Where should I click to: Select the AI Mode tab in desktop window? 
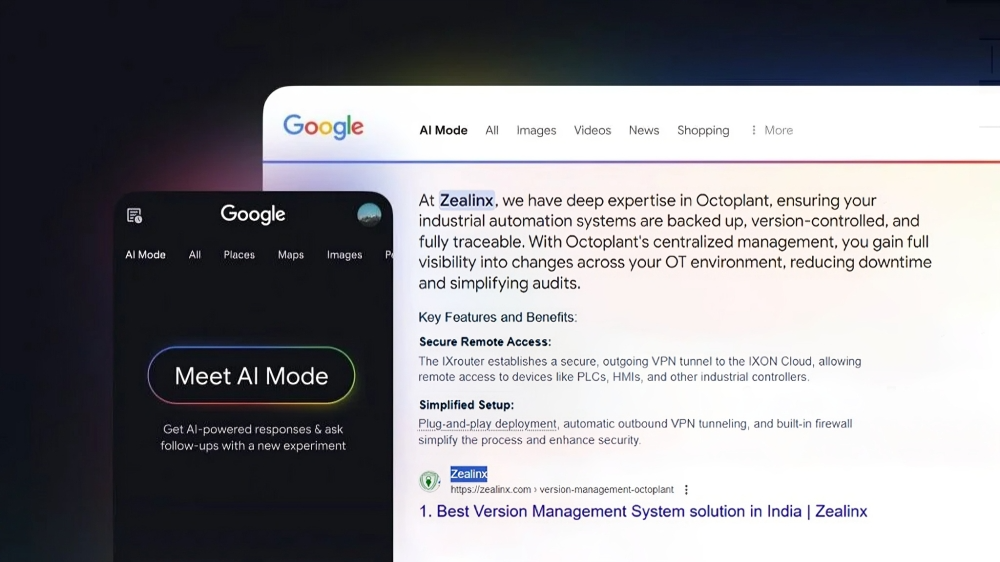[443, 130]
